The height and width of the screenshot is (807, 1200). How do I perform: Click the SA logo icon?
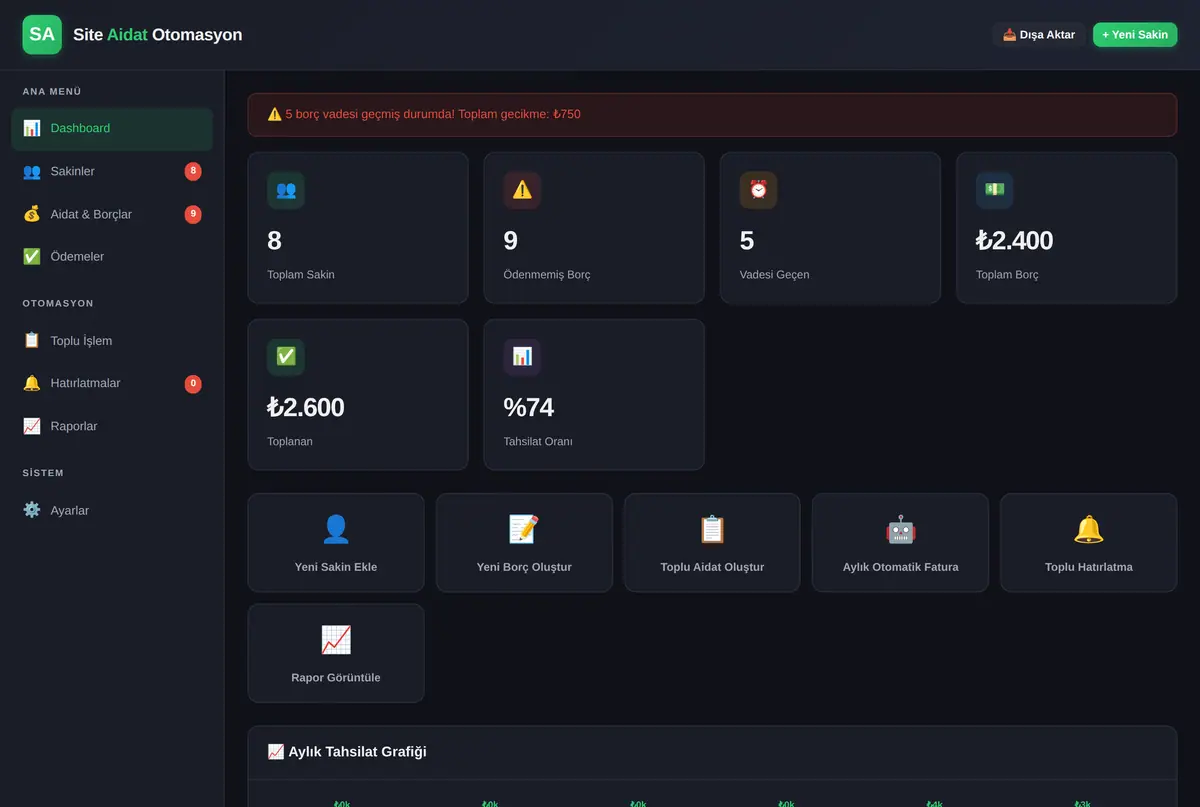[42, 34]
